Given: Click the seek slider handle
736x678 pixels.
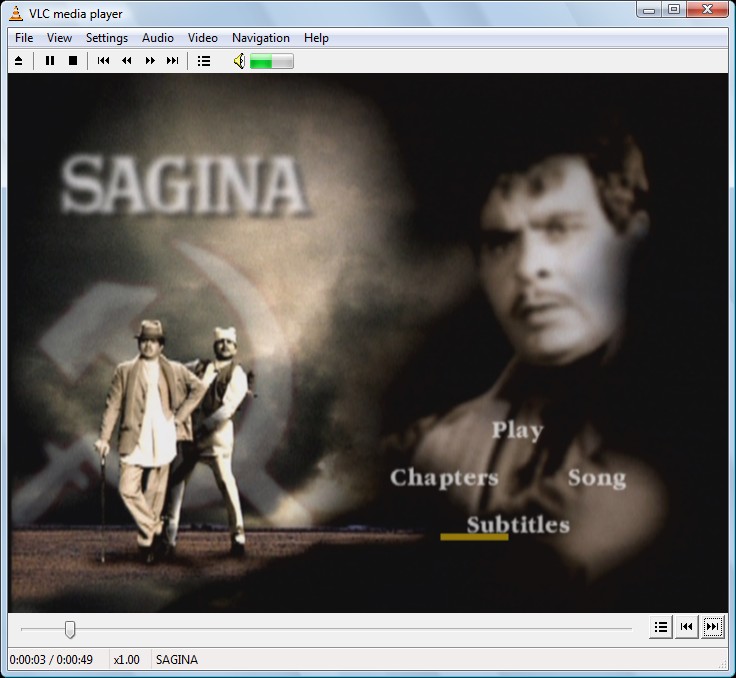Looking at the screenshot, I should click(70, 629).
